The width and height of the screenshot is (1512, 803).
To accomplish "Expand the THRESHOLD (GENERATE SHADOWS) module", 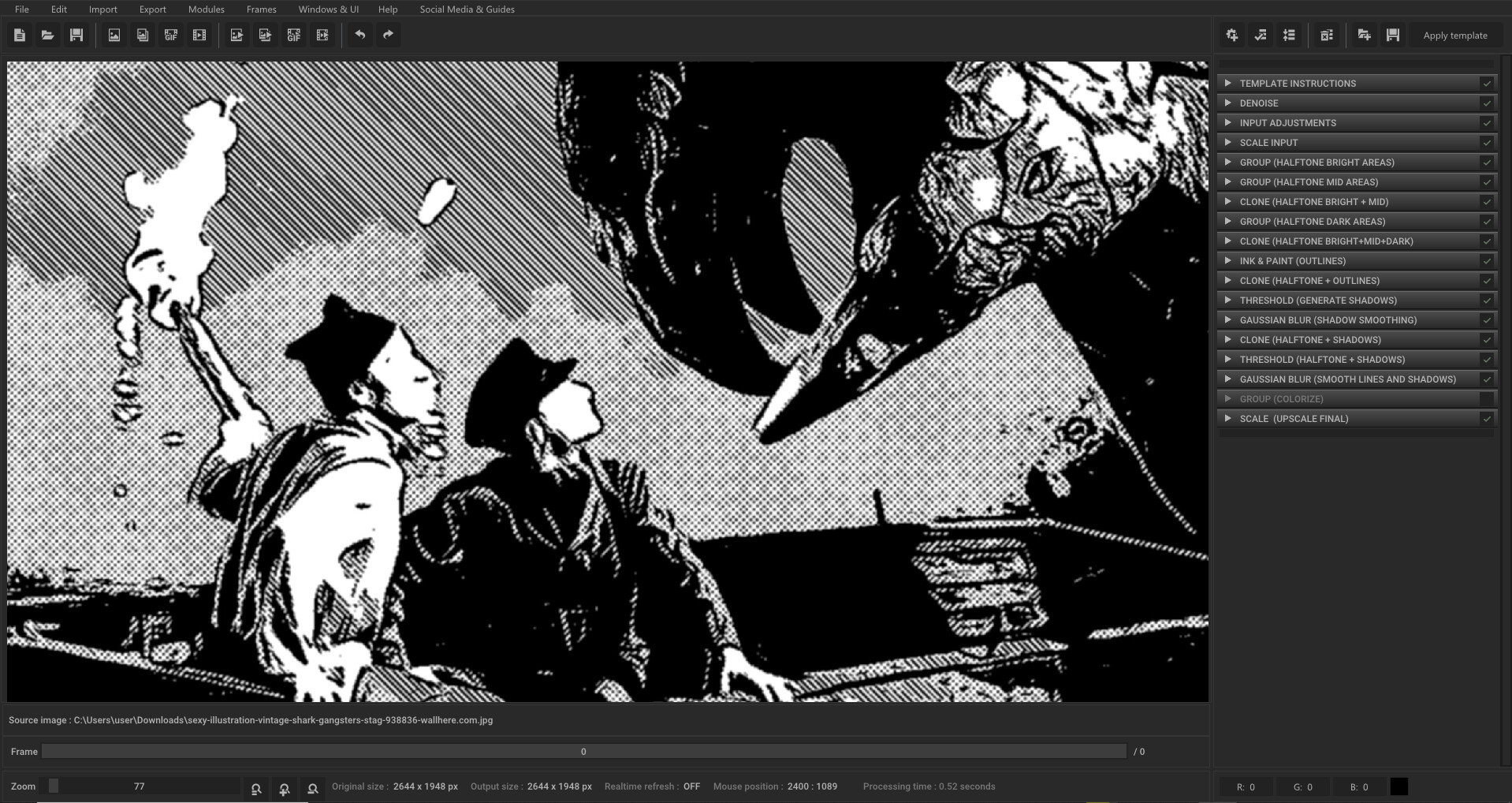I will (x=1229, y=300).
